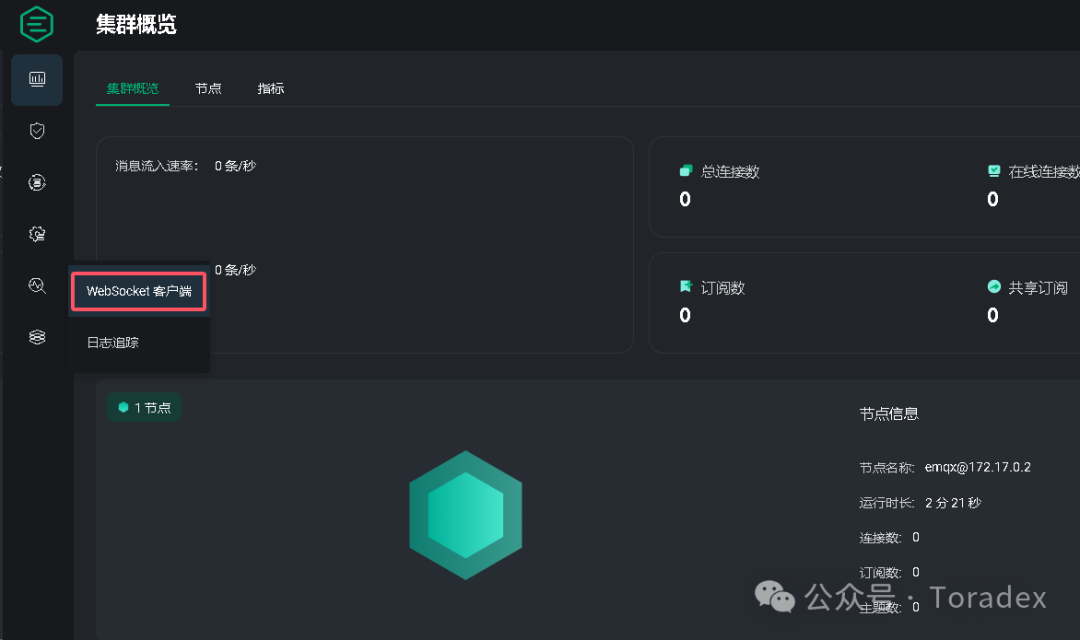Click the EMQX logo icon
Image resolution: width=1080 pixels, height=640 pixels.
click(x=36, y=23)
